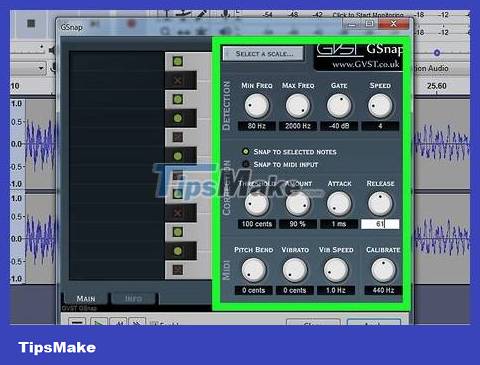Click the GSnap window title text
Screen dimensions: 480x365
tap(71, 27)
